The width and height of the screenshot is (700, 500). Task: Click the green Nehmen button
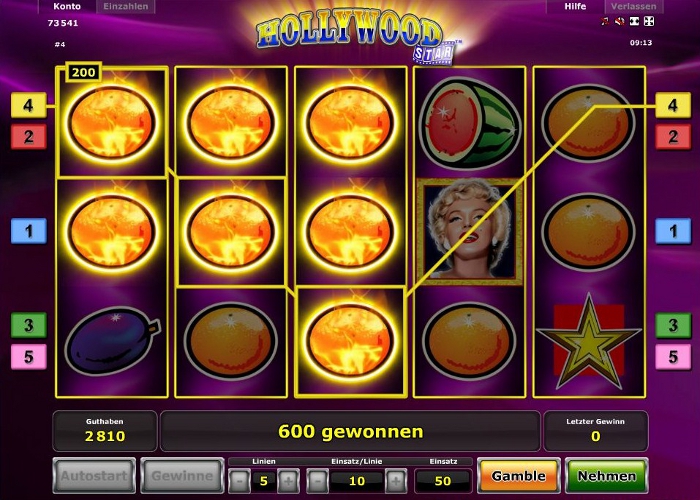point(607,476)
